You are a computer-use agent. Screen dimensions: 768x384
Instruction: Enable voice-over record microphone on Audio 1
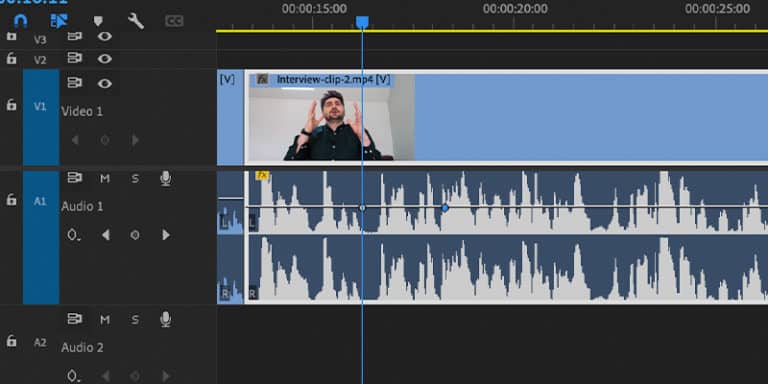(166, 178)
